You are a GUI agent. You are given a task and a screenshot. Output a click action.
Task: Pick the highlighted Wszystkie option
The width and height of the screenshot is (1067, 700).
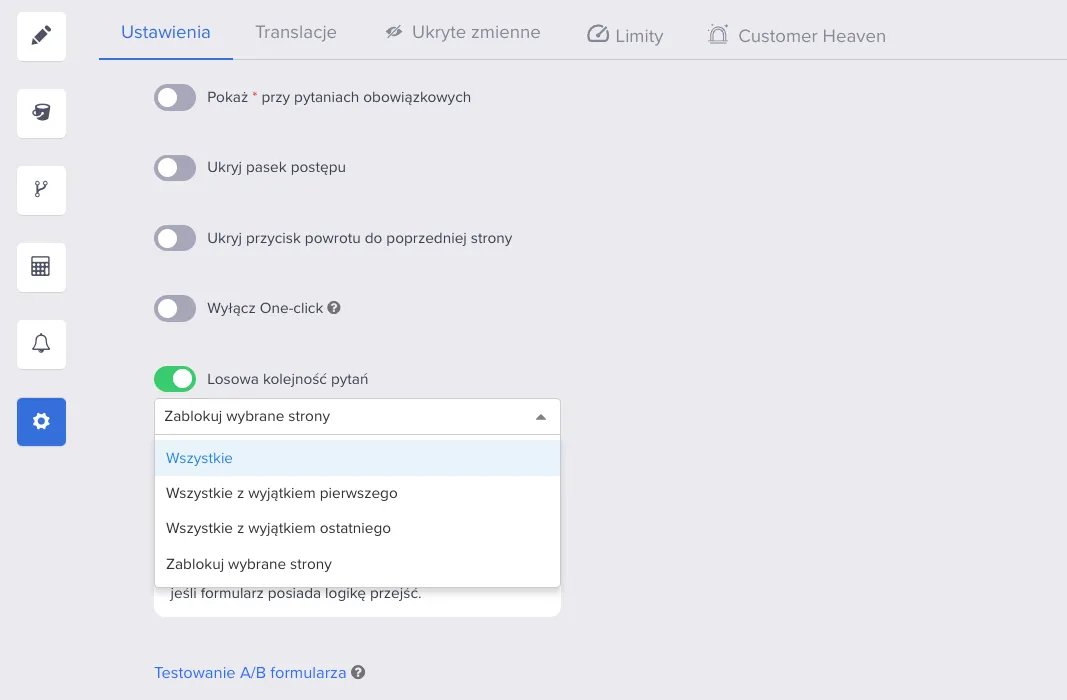(357, 458)
